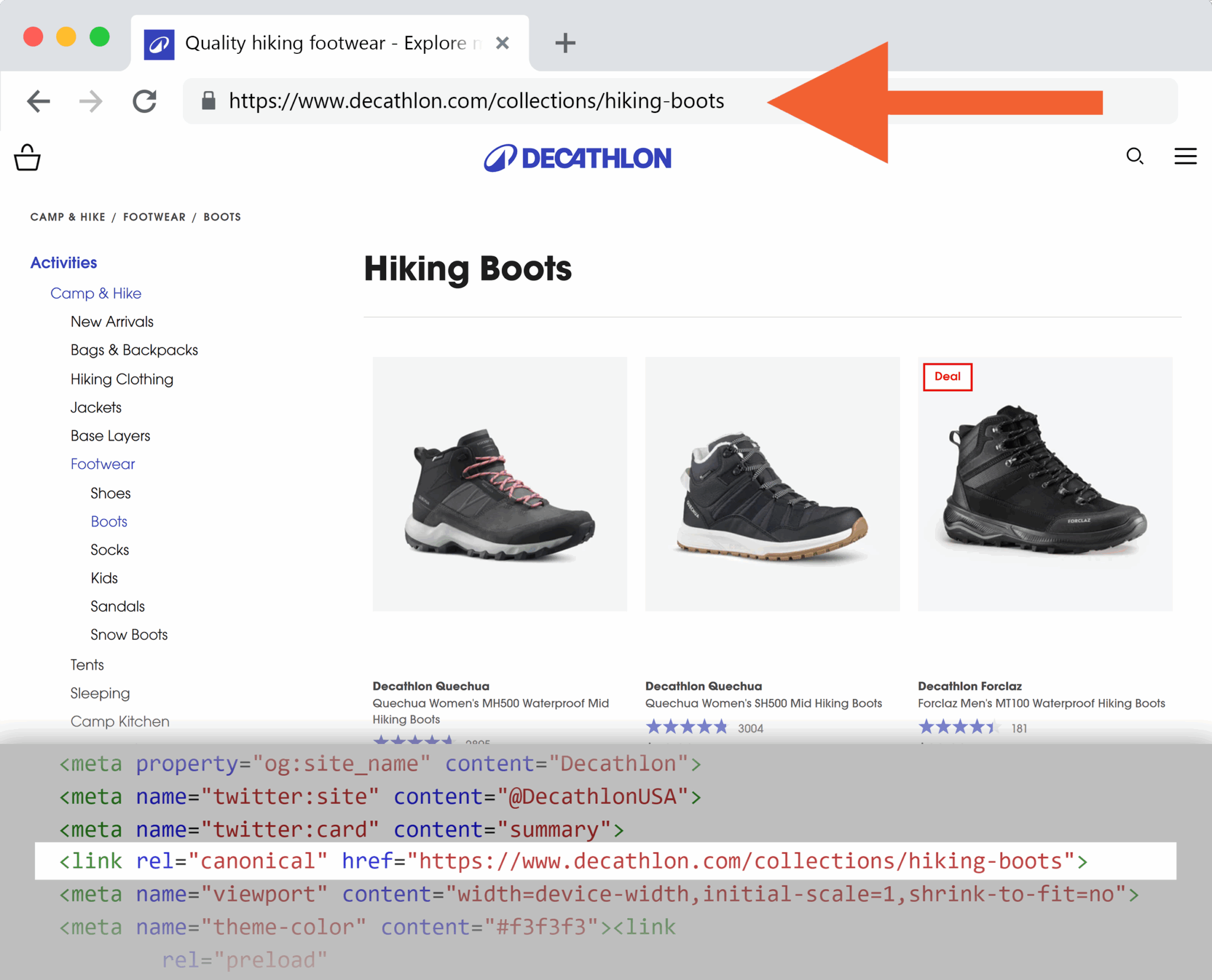Click the theme-color meta tag line
Screen dimensions: 1212x980
[367, 927]
